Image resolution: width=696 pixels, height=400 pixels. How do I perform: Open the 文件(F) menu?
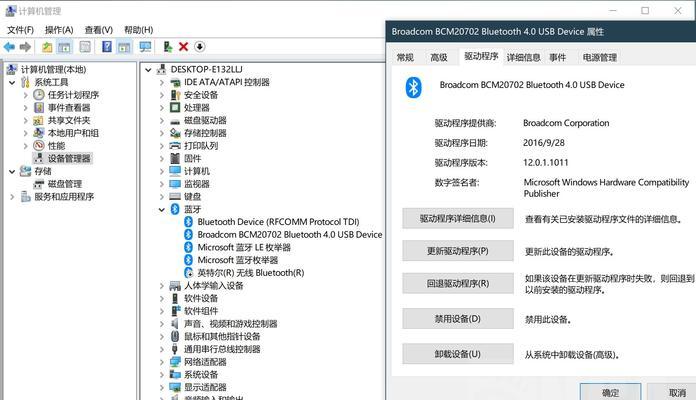pyautogui.click(x=20, y=30)
